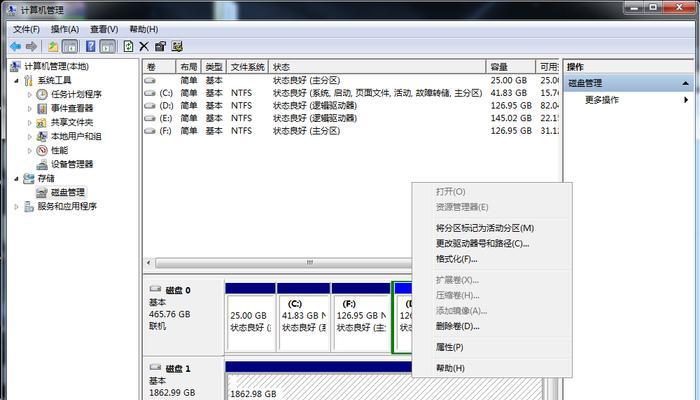This screenshot has width=700, height=400.
Task: Click the 145.02 GB capacity cell
Action: point(511,118)
